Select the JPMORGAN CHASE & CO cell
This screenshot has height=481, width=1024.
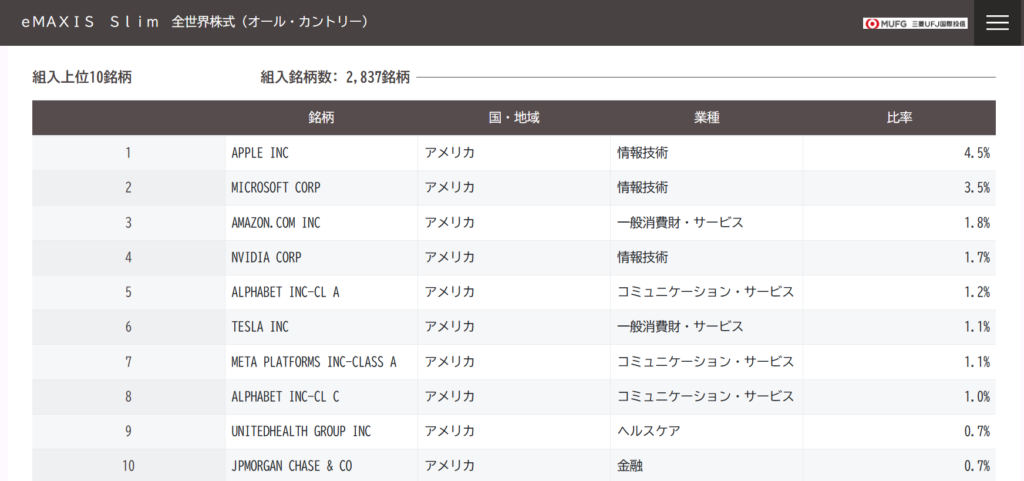(321, 466)
